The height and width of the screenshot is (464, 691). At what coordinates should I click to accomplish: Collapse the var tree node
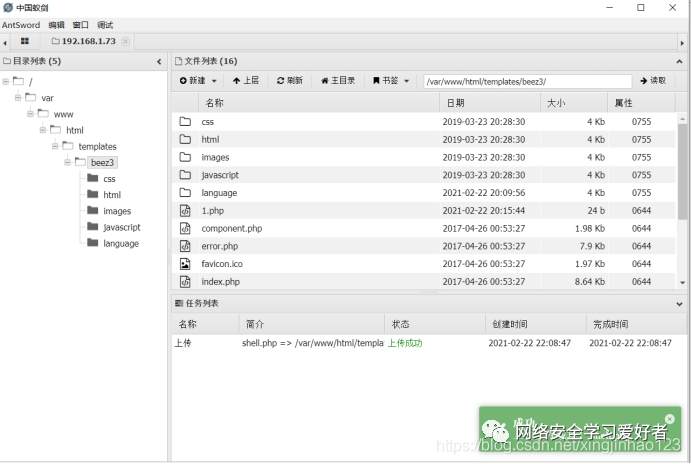coord(18,97)
